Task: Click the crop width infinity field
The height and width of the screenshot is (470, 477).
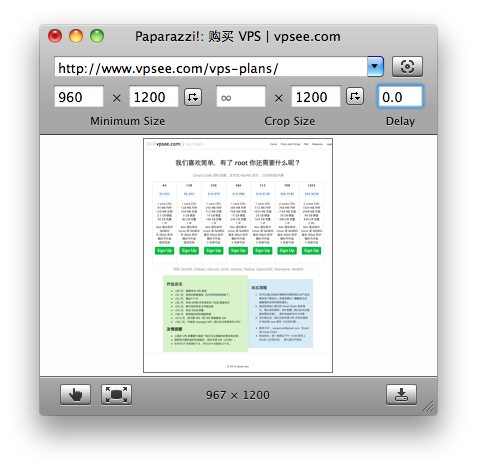Action: [x=241, y=97]
